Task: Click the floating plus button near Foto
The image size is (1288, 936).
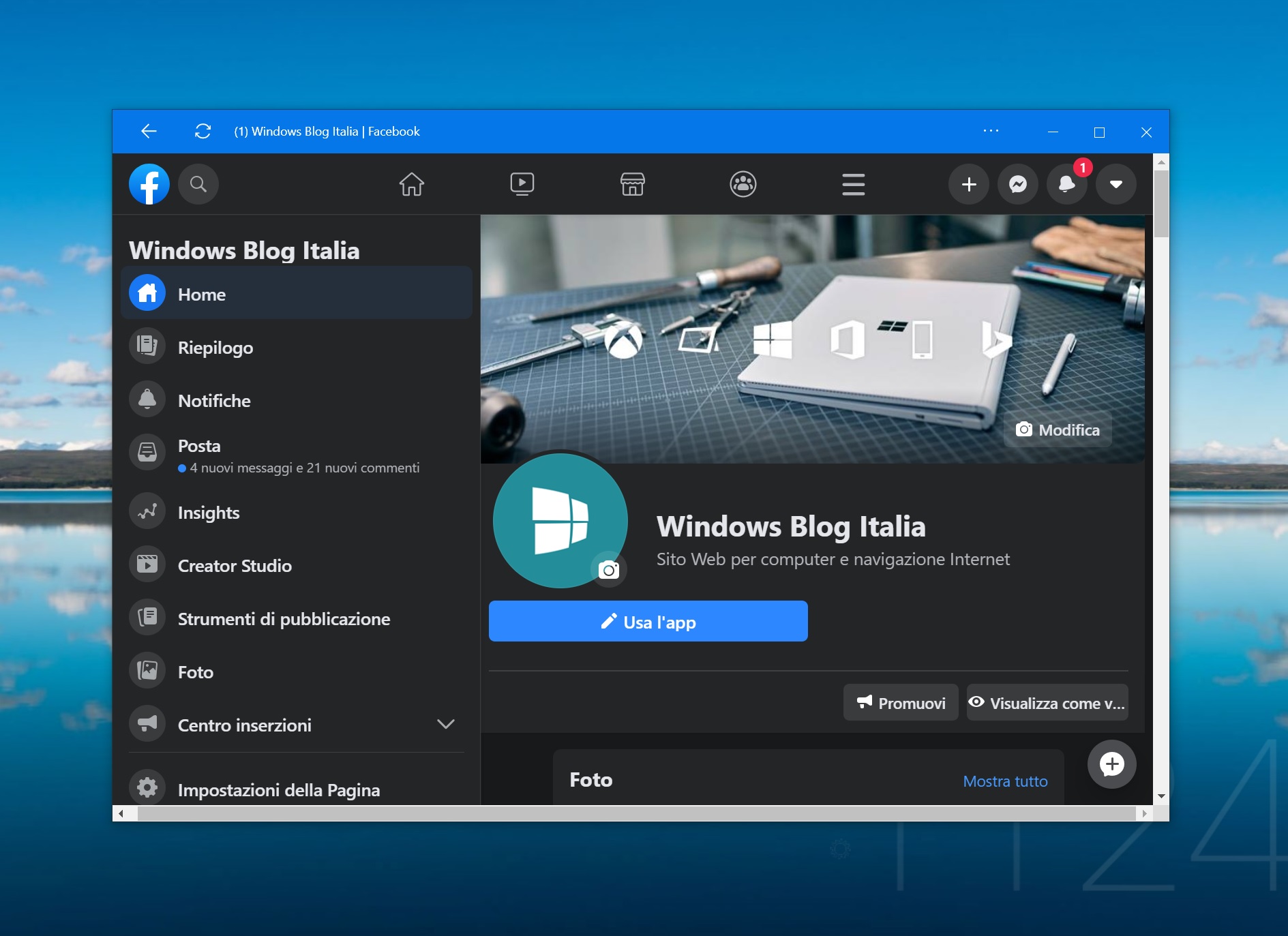Action: (1112, 764)
